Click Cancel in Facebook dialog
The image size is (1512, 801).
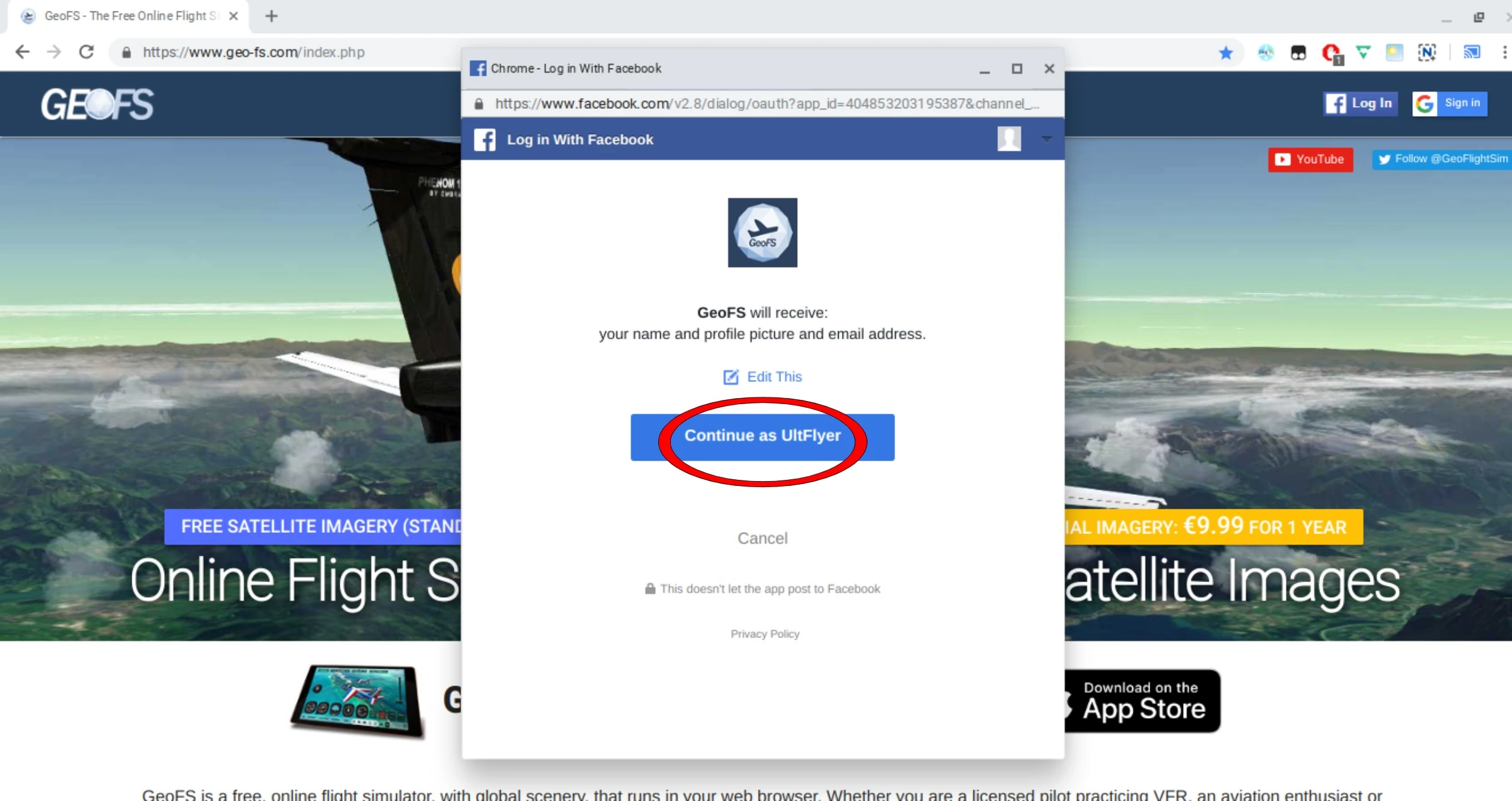pos(762,538)
